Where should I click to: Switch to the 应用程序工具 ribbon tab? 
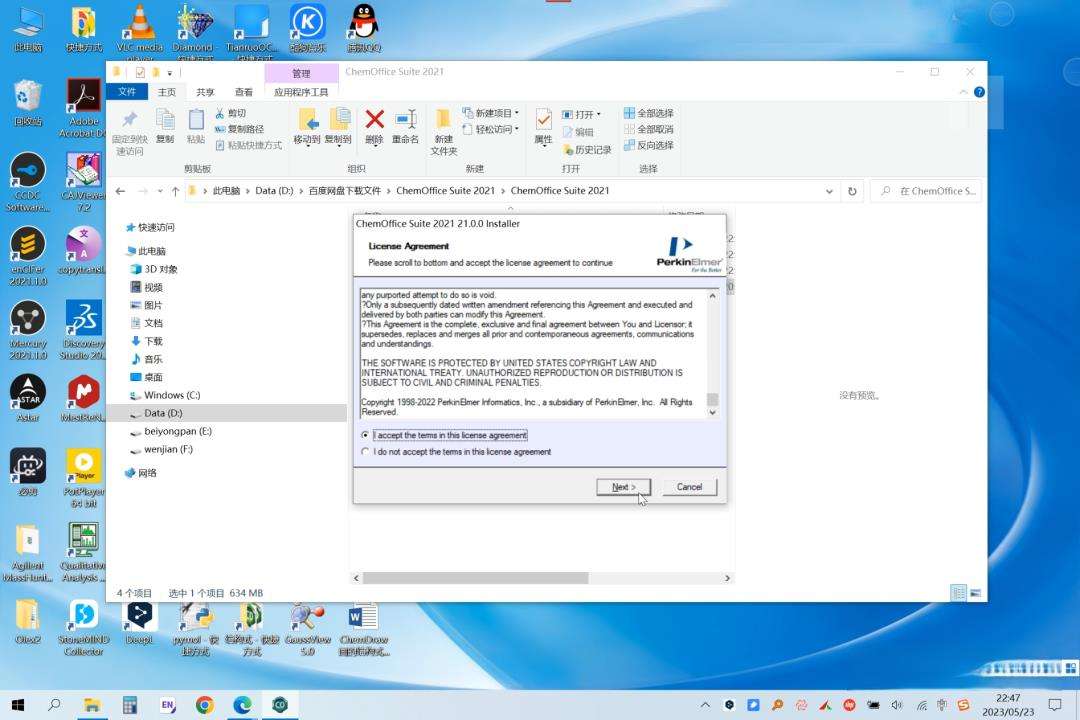301,92
